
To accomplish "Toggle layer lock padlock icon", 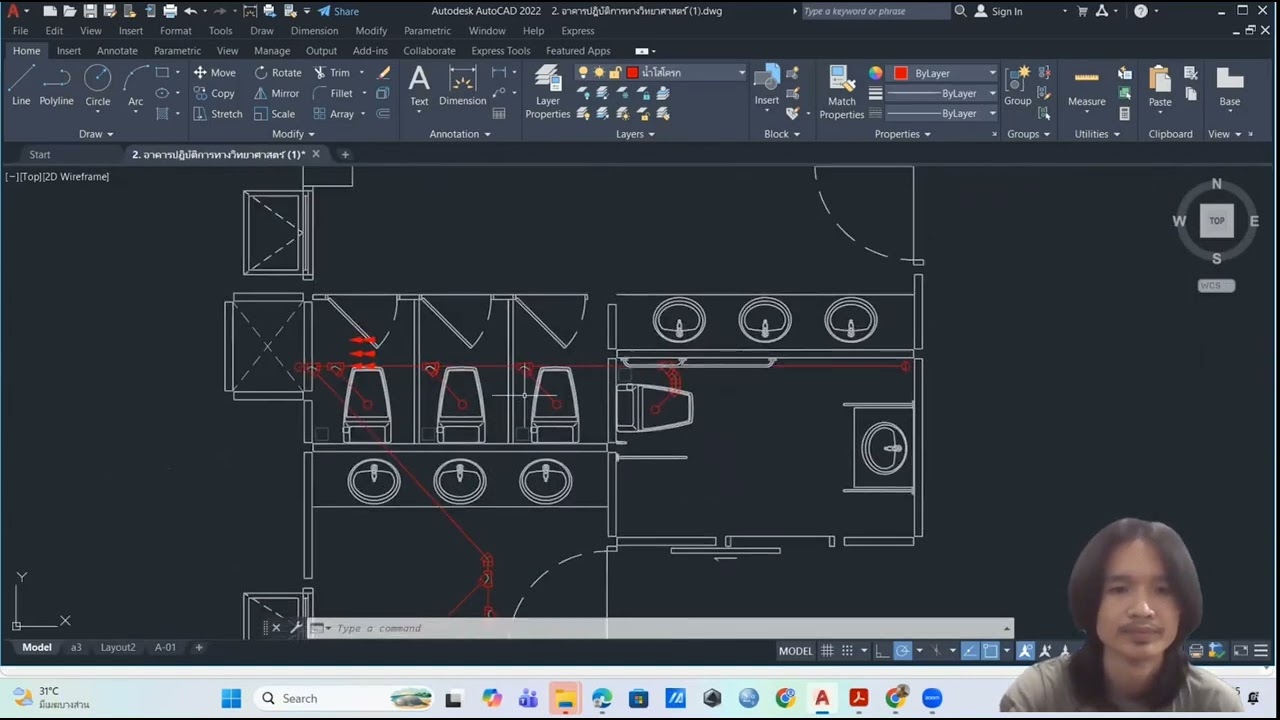I will click(615, 72).
